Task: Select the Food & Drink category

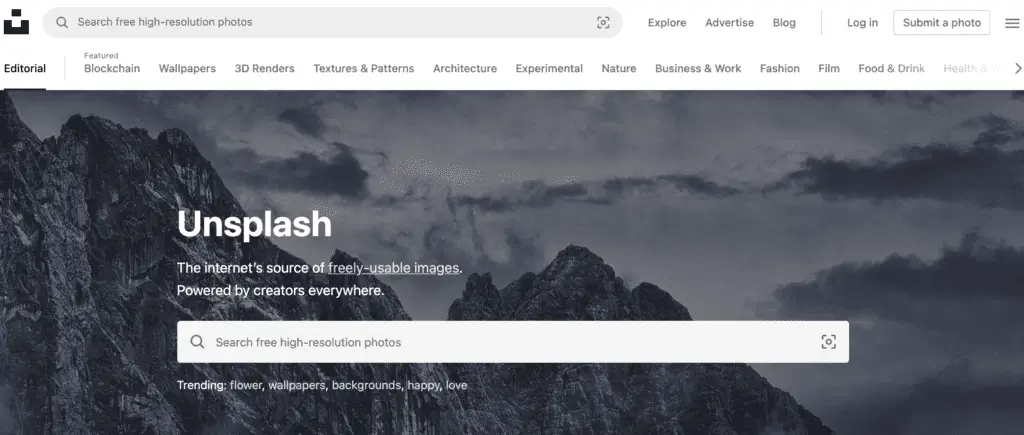Action: 891,69
